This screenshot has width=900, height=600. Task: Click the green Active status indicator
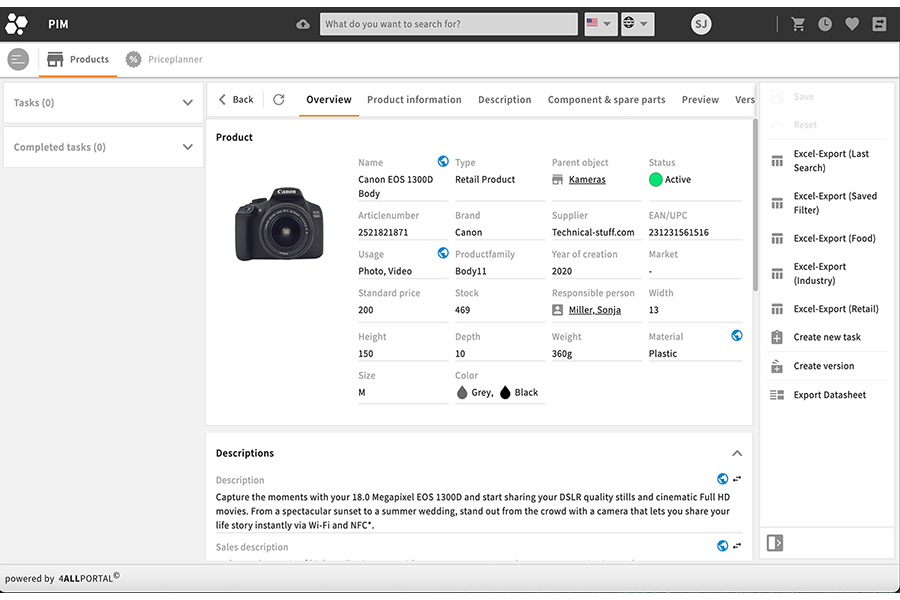[x=655, y=180]
